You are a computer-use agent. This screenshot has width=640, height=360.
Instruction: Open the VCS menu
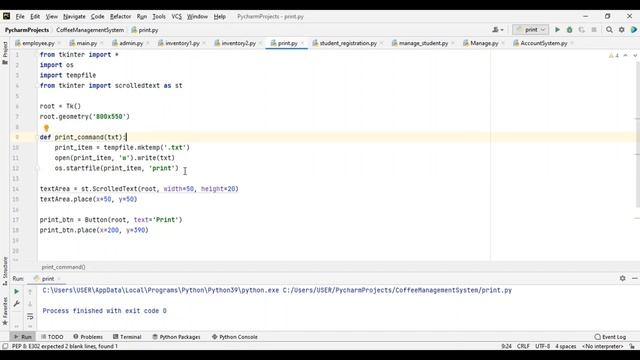pyautogui.click(x=176, y=16)
